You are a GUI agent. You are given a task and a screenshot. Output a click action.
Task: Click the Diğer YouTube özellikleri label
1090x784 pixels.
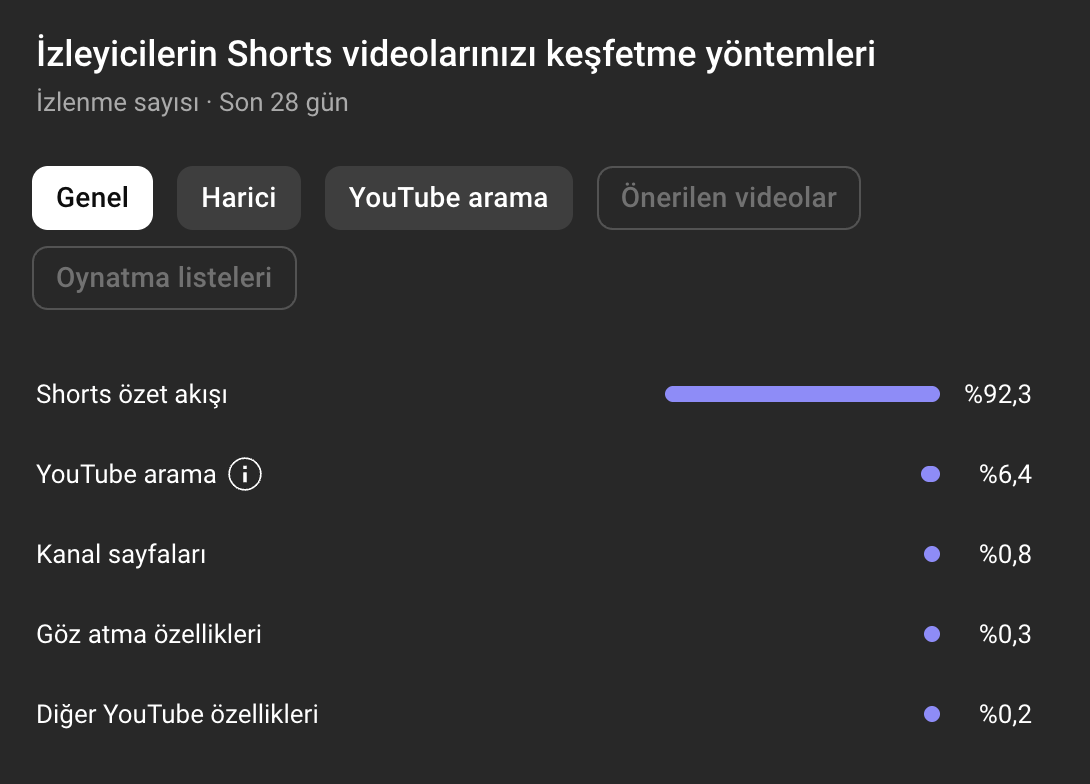click(x=177, y=714)
